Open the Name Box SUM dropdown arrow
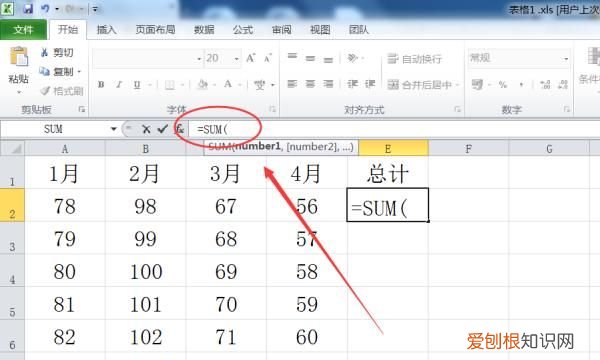Viewport: 600px width, 360px height. pyautogui.click(x=114, y=129)
